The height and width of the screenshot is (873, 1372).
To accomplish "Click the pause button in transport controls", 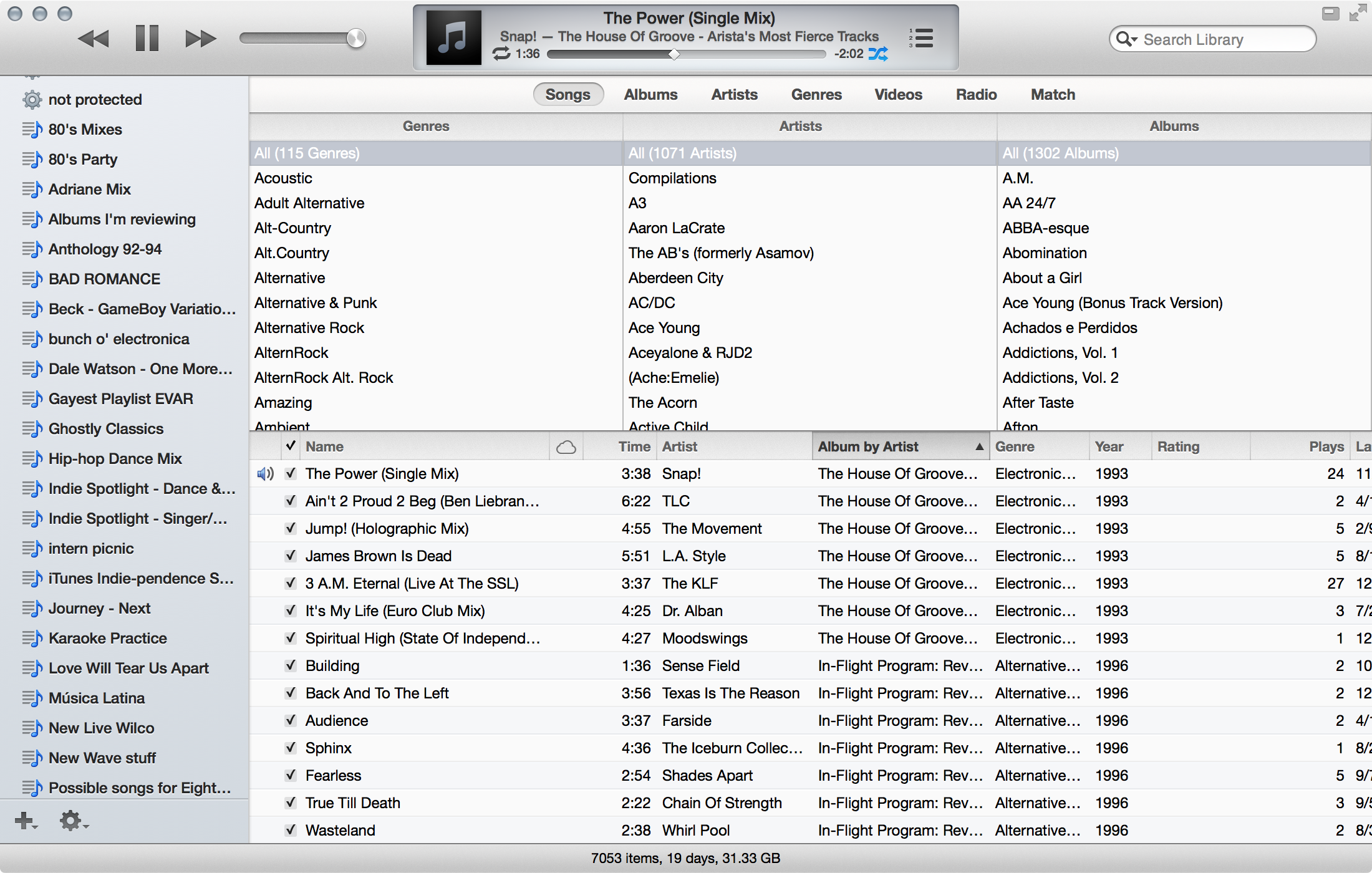I will point(145,40).
